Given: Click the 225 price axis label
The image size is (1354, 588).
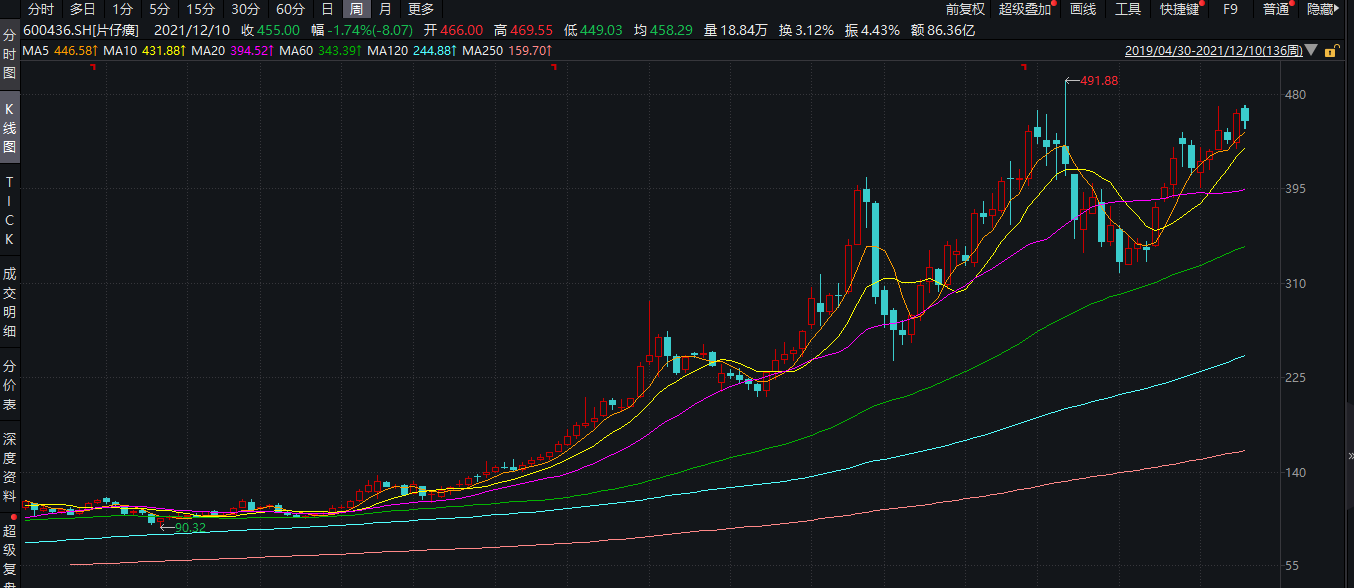Looking at the screenshot, I should pyautogui.click(x=1296, y=378).
